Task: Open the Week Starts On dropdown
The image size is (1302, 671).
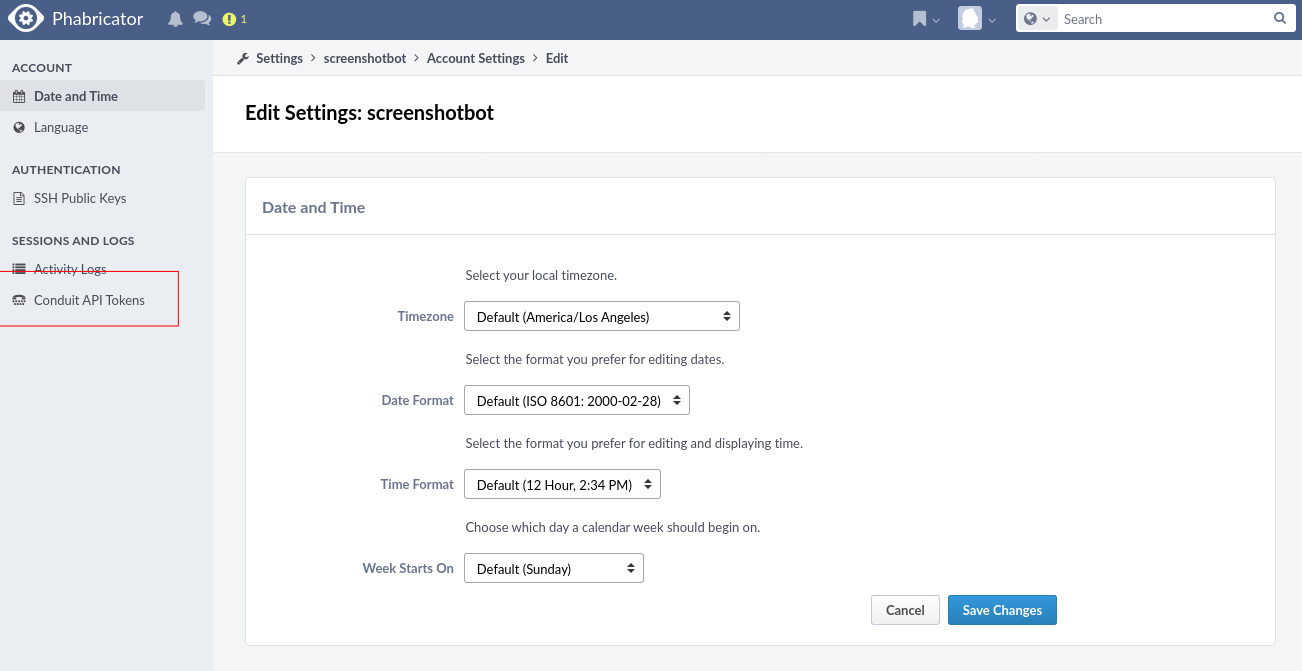Action: (x=553, y=569)
